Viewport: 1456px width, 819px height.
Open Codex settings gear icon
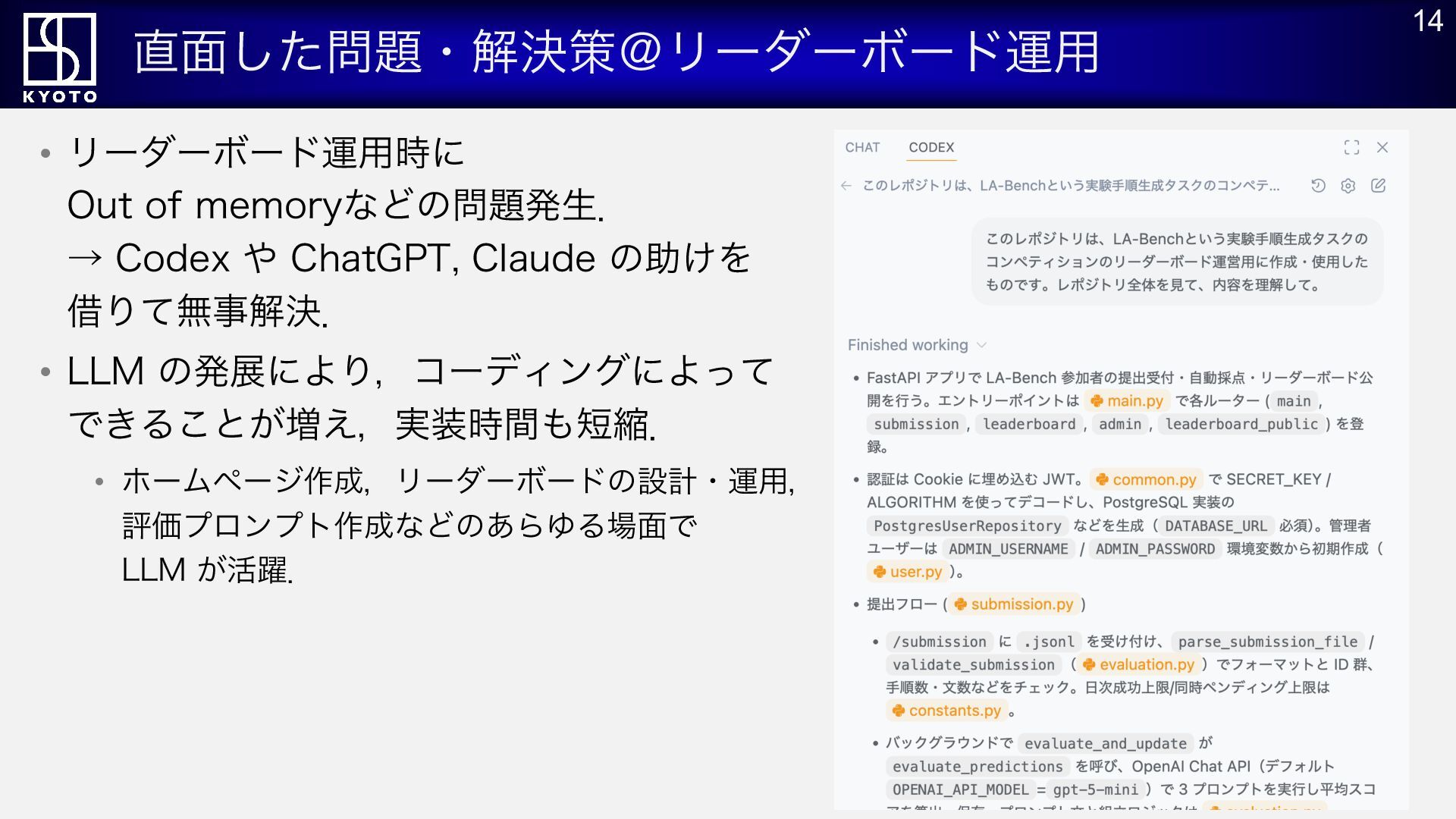(x=1348, y=186)
